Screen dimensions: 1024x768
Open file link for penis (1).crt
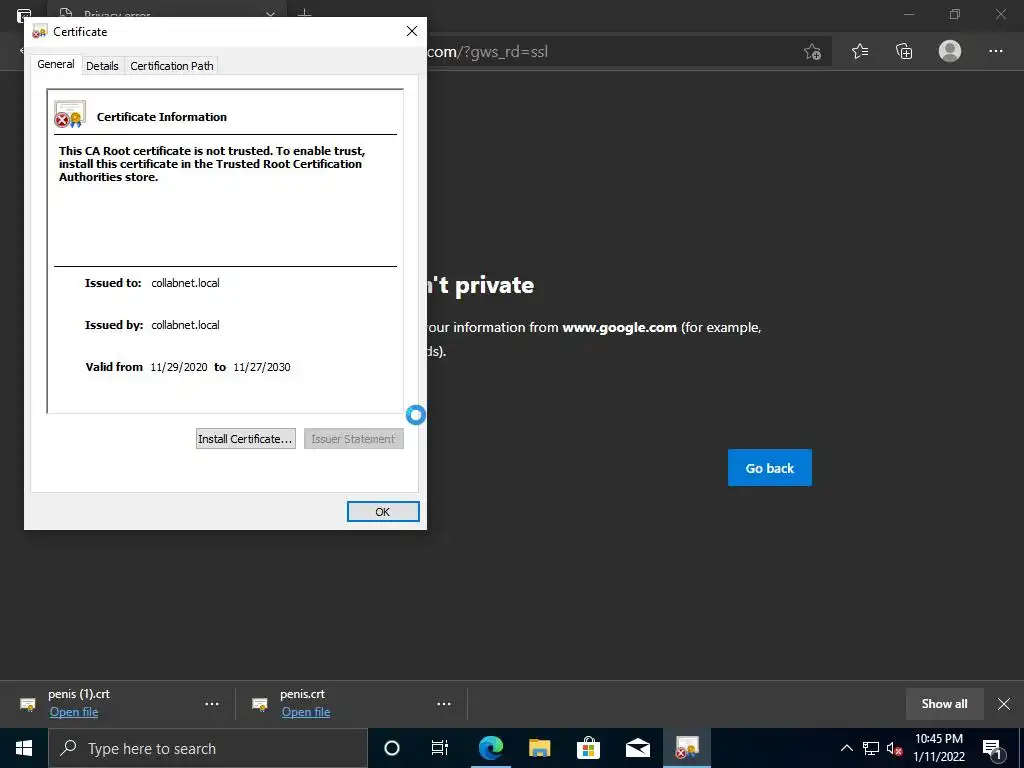coord(74,712)
